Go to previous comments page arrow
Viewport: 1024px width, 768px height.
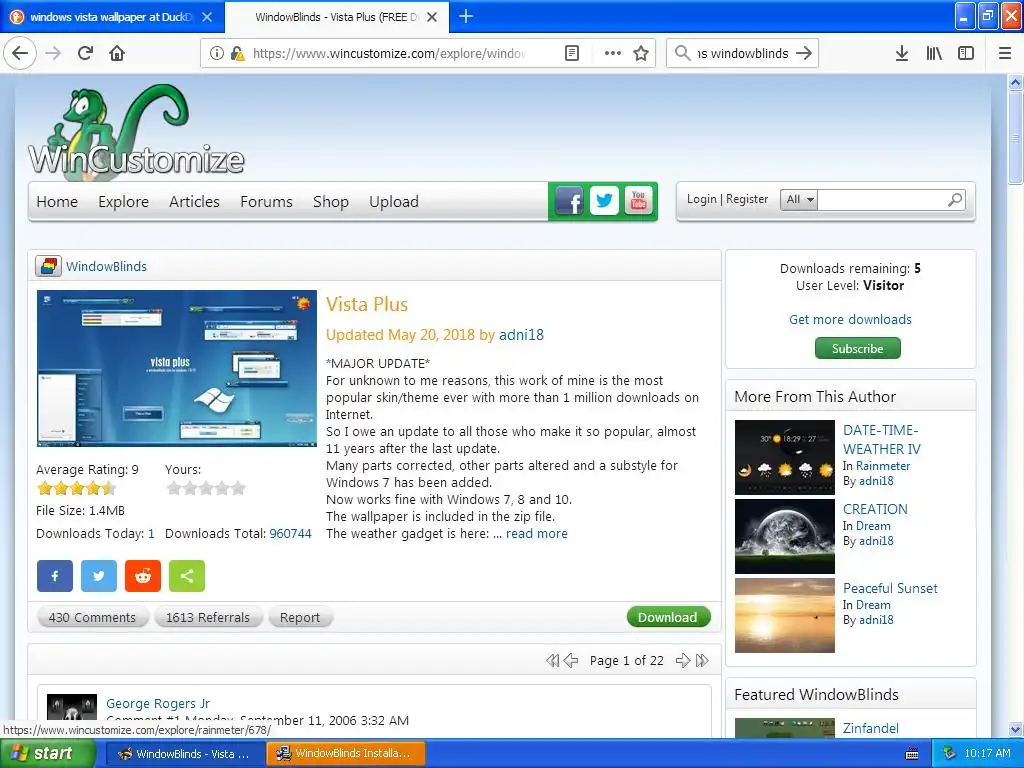571,660
